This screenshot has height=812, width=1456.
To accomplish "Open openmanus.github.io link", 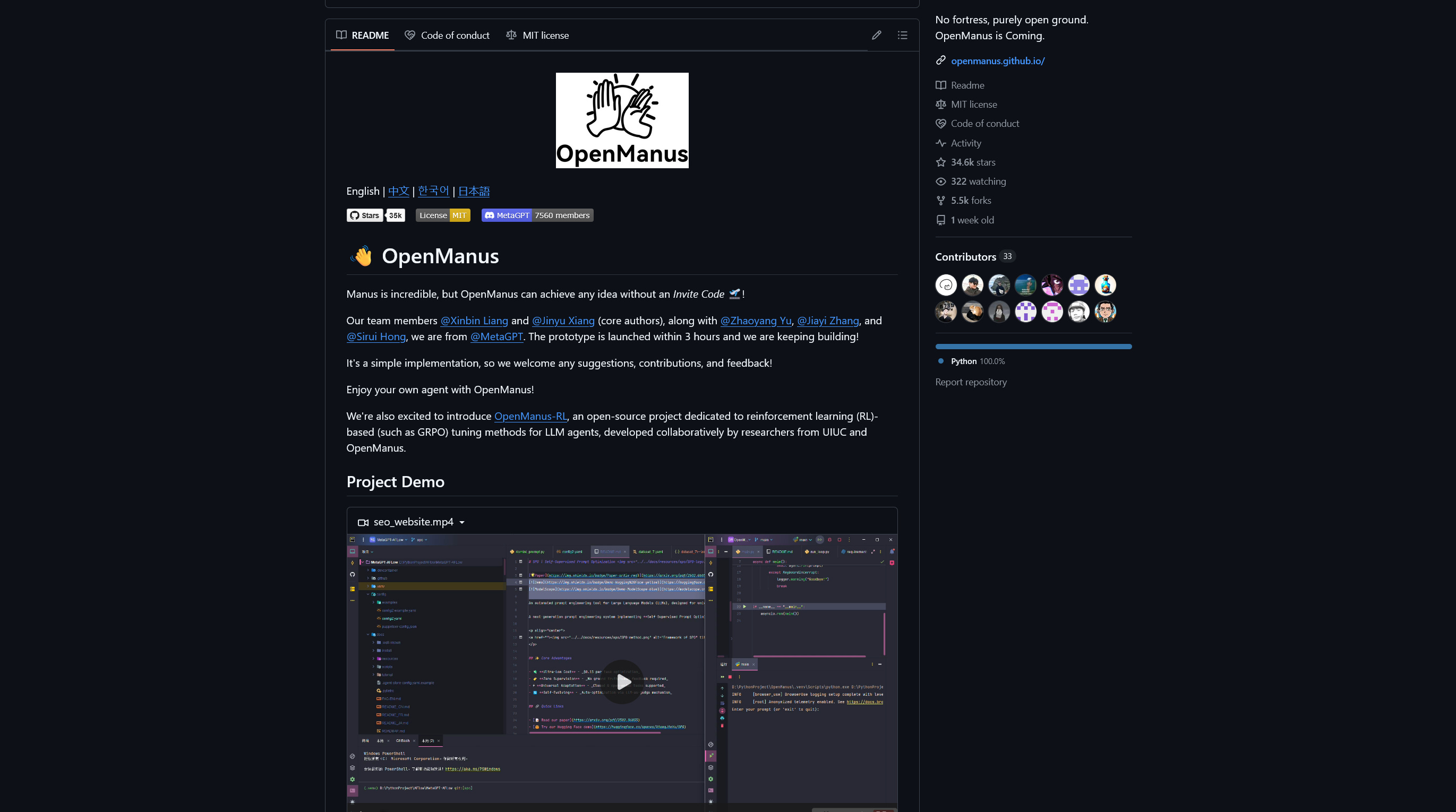I will (998, 61).
